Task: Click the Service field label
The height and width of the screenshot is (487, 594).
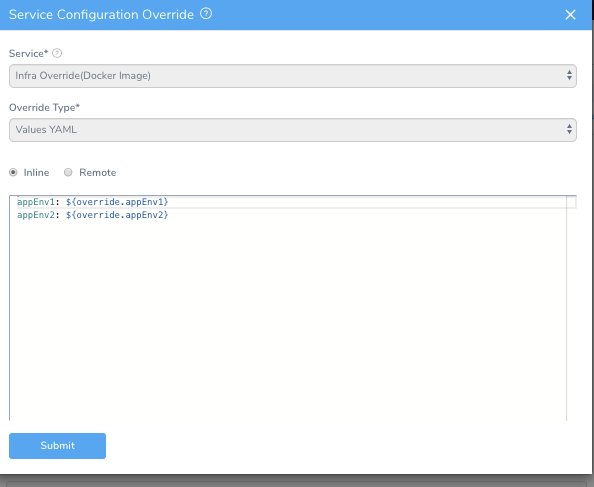Action: [28, 53]
